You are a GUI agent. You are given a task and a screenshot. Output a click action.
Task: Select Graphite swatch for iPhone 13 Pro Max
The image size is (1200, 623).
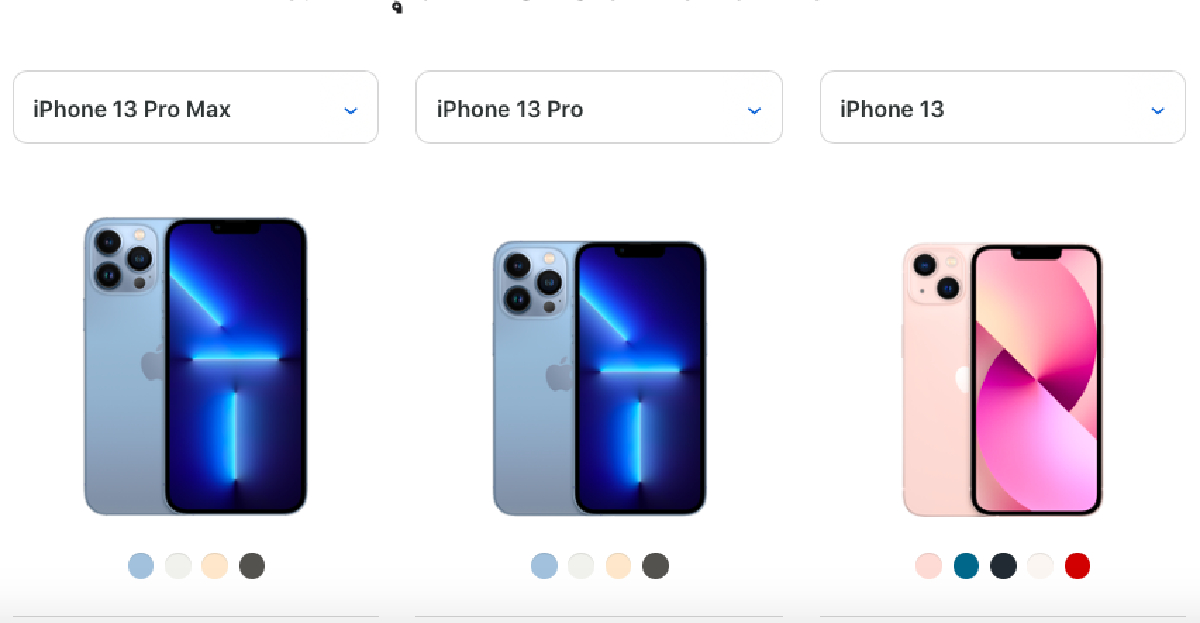point(252,566)
